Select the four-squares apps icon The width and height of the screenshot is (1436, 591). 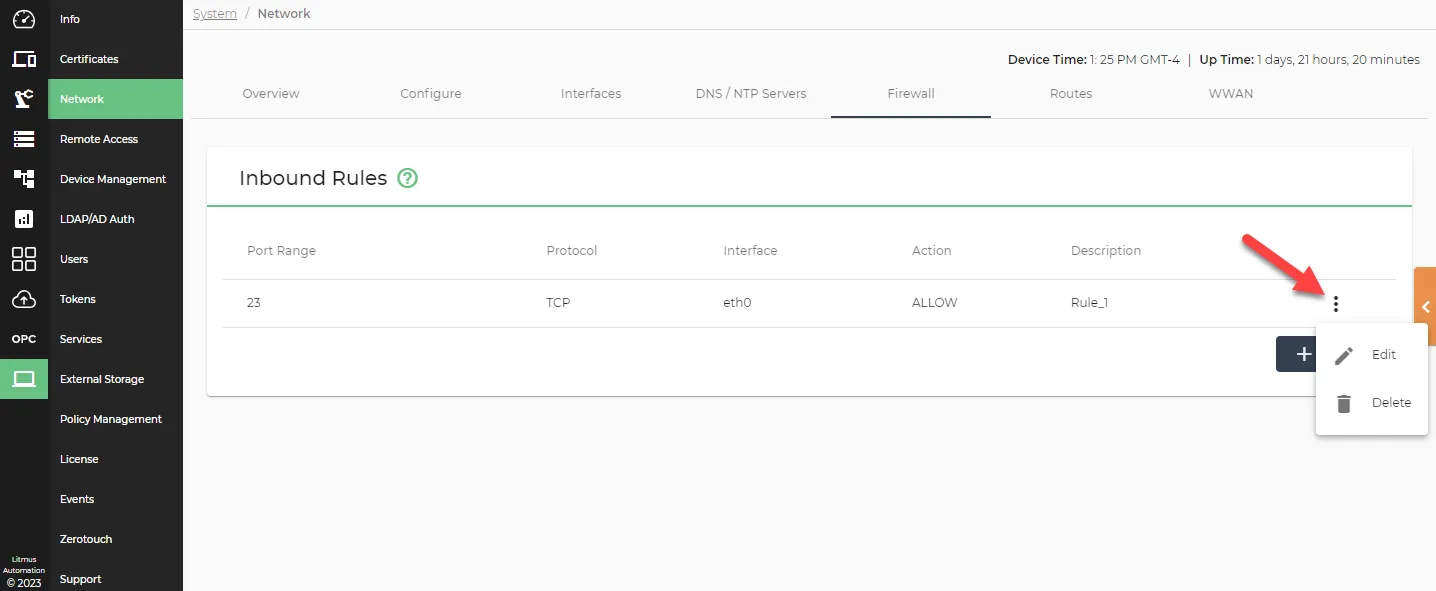(24, 259)
